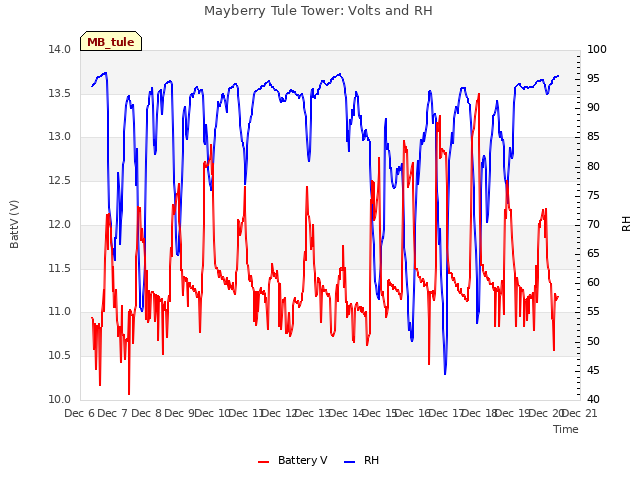Click the Dec 12 date label
This screenshot has width=640, height=480.
point(280,413)
